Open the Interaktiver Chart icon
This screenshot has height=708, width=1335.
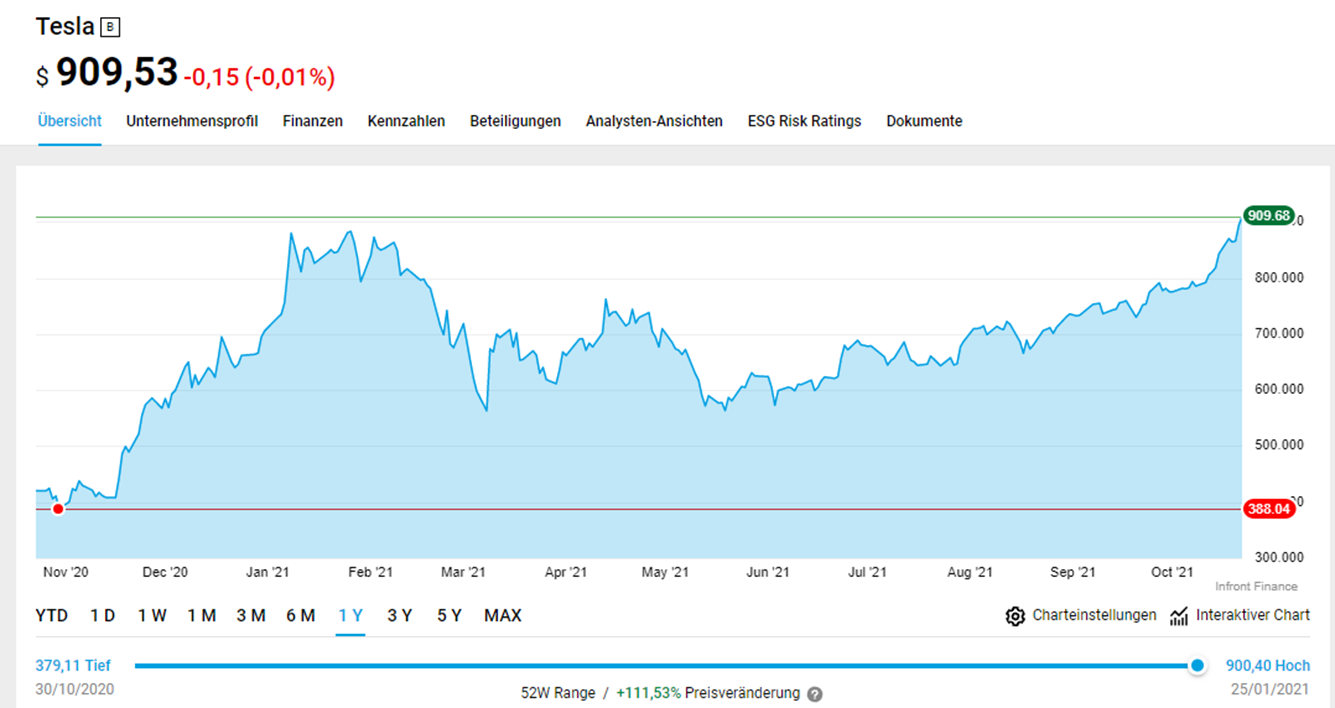1179,616
